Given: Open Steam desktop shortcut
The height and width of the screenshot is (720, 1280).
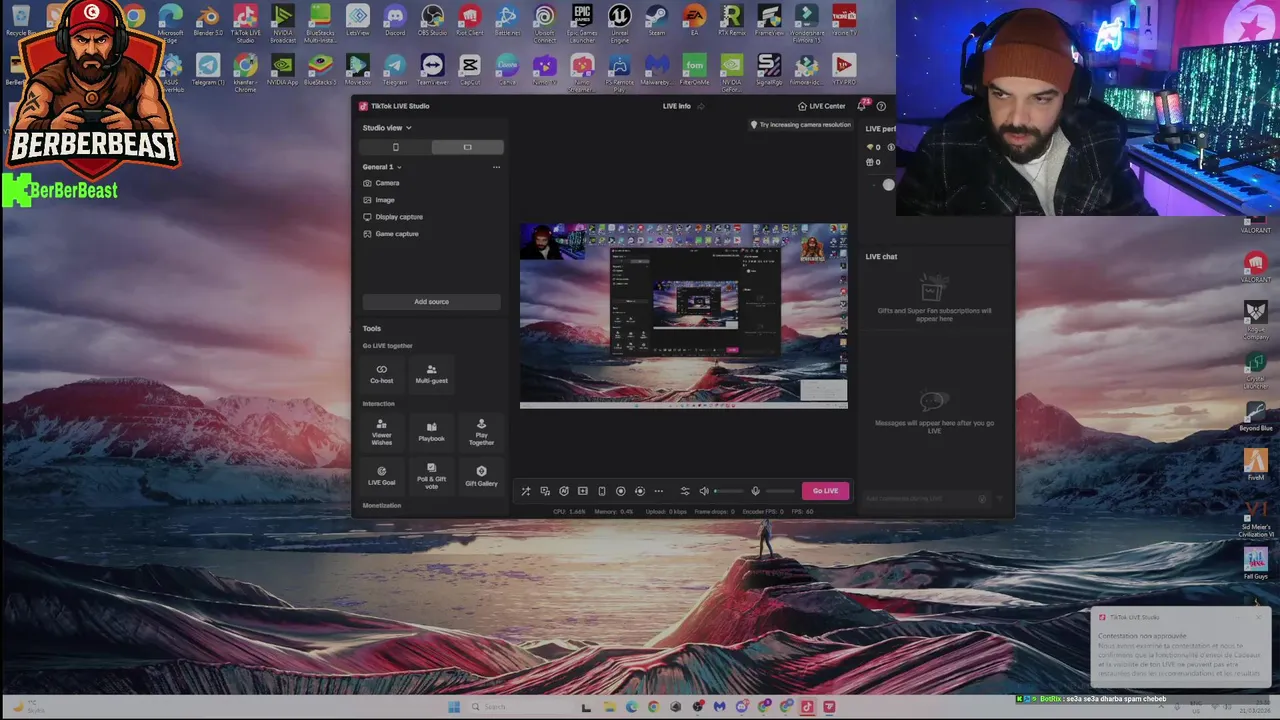Looking at the screenshot, I should click(x=657, y=20).
